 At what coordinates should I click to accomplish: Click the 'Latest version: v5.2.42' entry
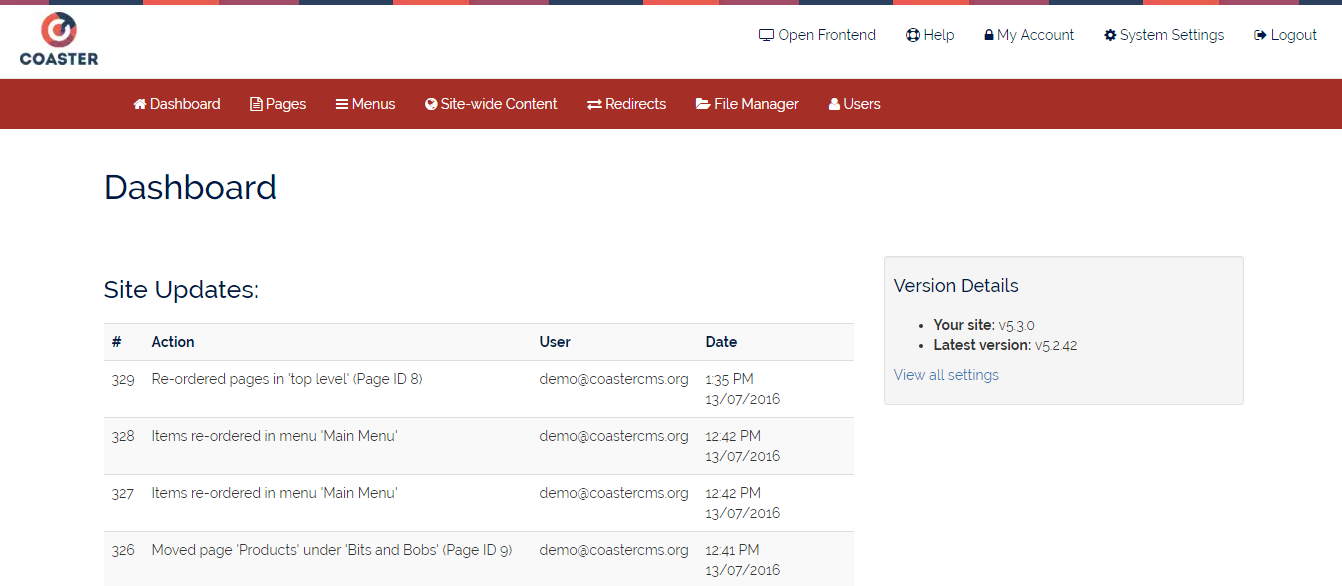click(x=1005, y=345)
